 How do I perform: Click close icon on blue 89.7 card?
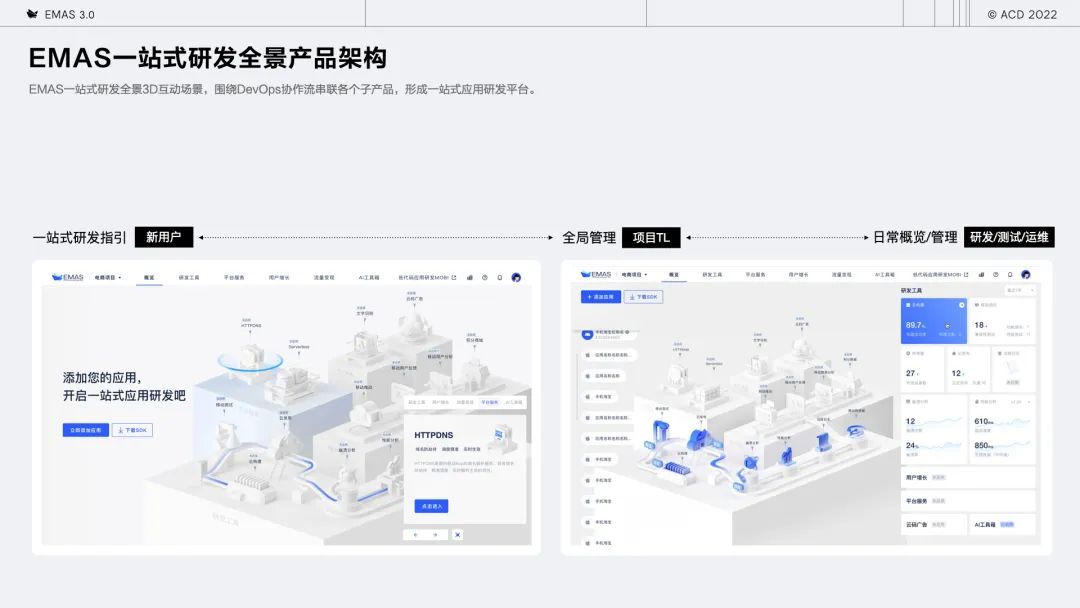pos(962,305)
